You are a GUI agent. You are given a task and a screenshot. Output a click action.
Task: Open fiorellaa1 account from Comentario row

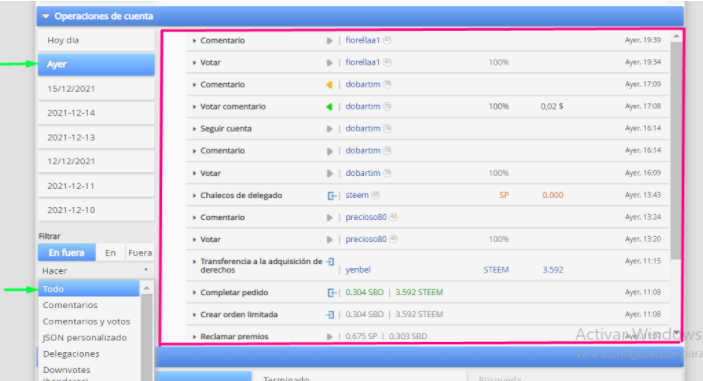click(362, 40)
